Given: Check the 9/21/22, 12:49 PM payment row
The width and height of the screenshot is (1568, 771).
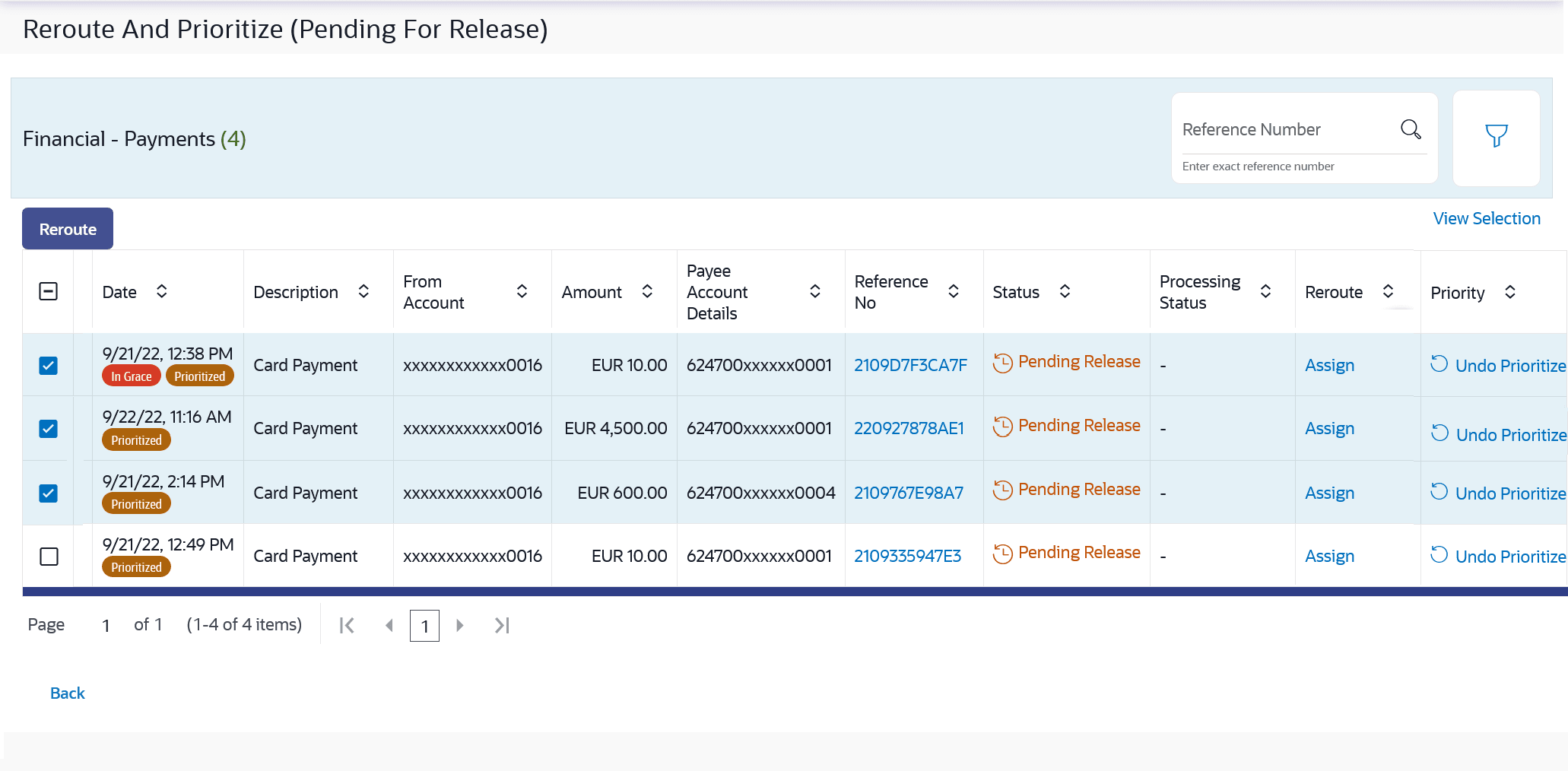Looking at the screenshot, I should pyautogui.click(x=49, y=557).
